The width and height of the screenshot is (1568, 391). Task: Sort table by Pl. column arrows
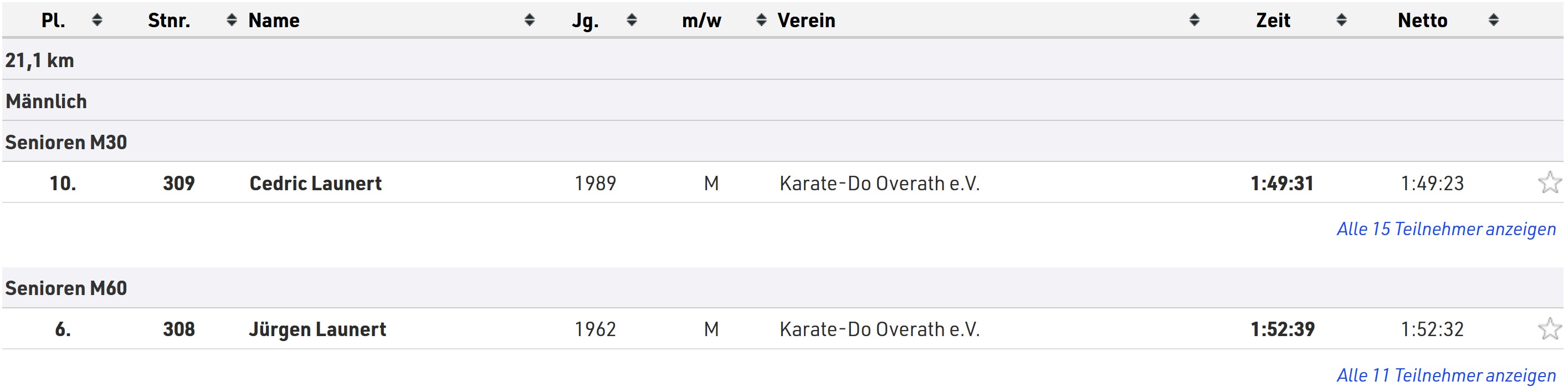[x=97, y=20]
